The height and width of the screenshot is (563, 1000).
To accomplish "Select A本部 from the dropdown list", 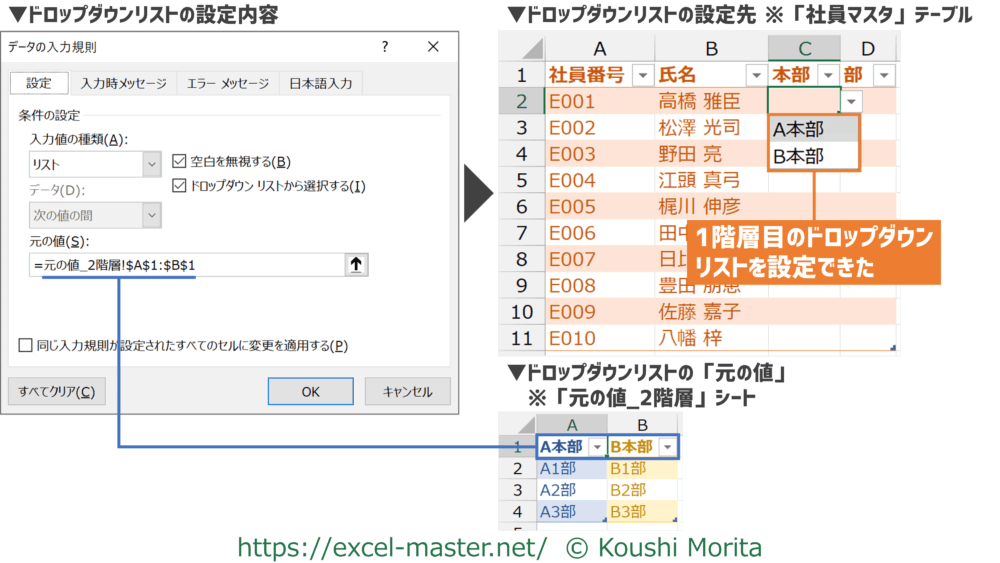I will [x=813, y=128].
